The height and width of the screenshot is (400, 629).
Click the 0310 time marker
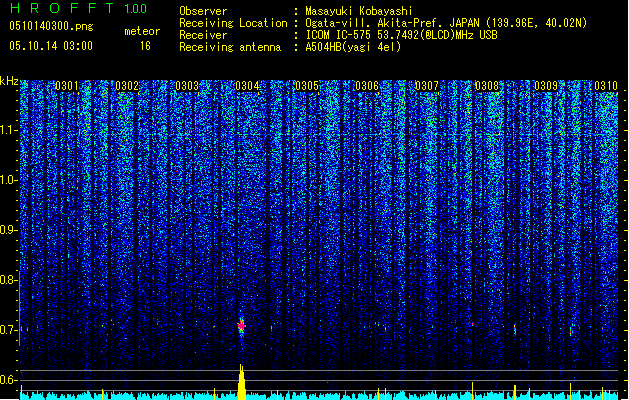tap(606, 86)
